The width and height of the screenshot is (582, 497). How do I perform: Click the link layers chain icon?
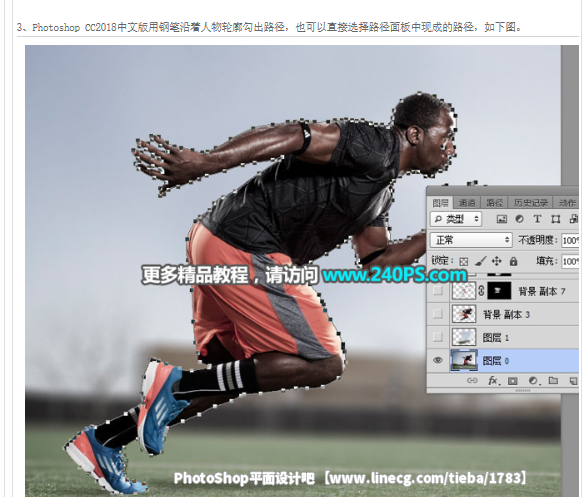pos(472,380)
